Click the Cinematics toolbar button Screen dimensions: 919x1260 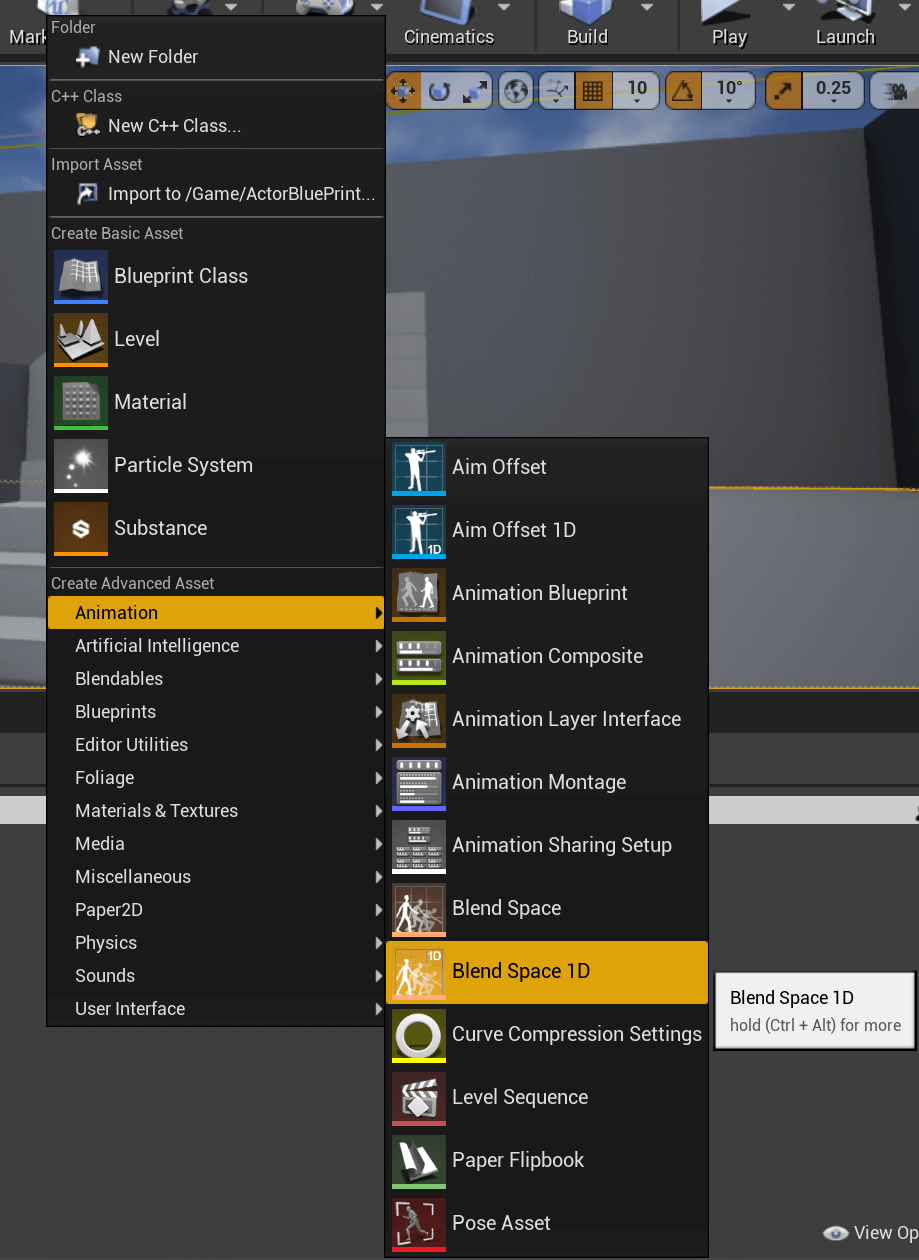click(449, 25)
